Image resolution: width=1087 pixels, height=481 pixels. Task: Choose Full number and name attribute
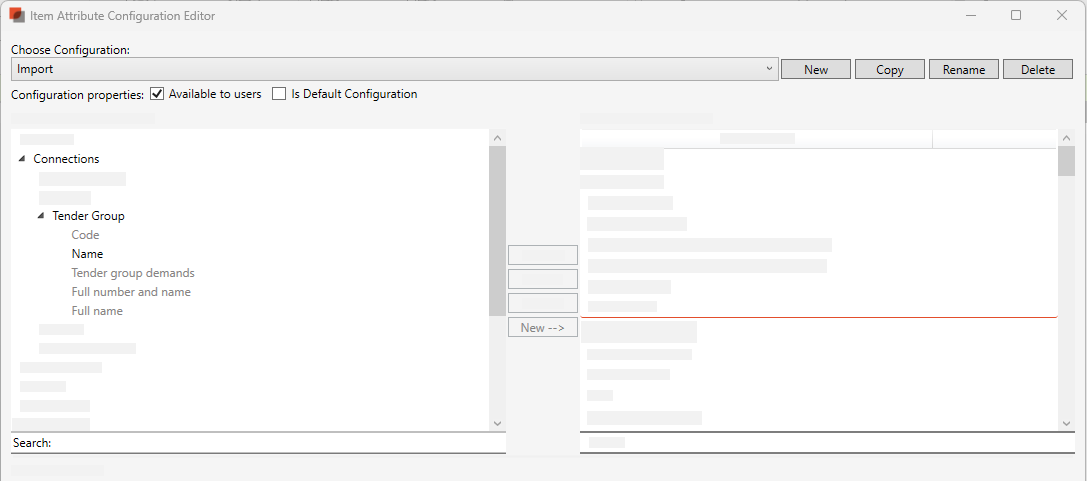pos(130,292)
